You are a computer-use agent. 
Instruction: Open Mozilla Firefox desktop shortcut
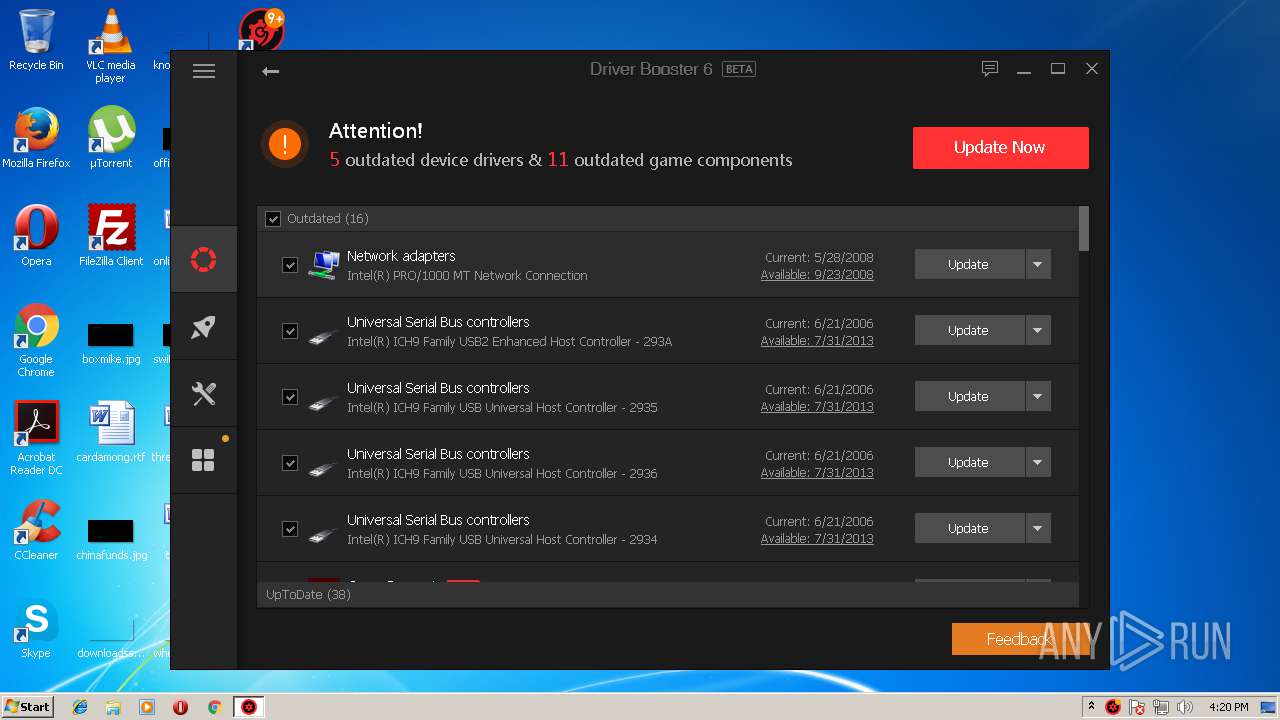36,138
